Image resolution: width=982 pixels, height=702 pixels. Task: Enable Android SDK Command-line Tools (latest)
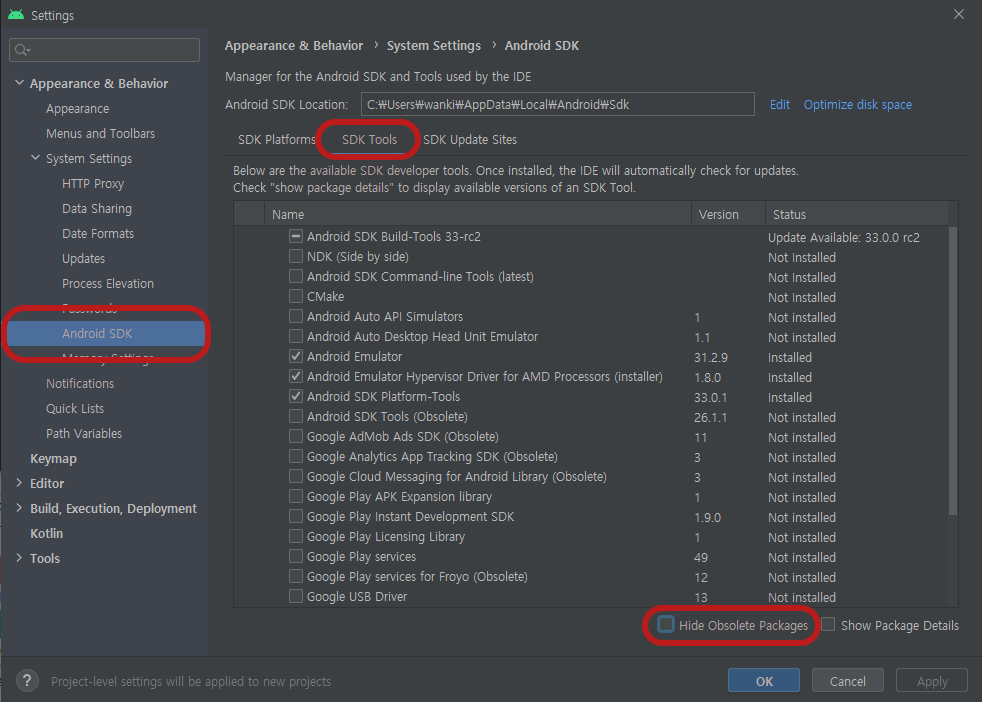coord(296,276)
